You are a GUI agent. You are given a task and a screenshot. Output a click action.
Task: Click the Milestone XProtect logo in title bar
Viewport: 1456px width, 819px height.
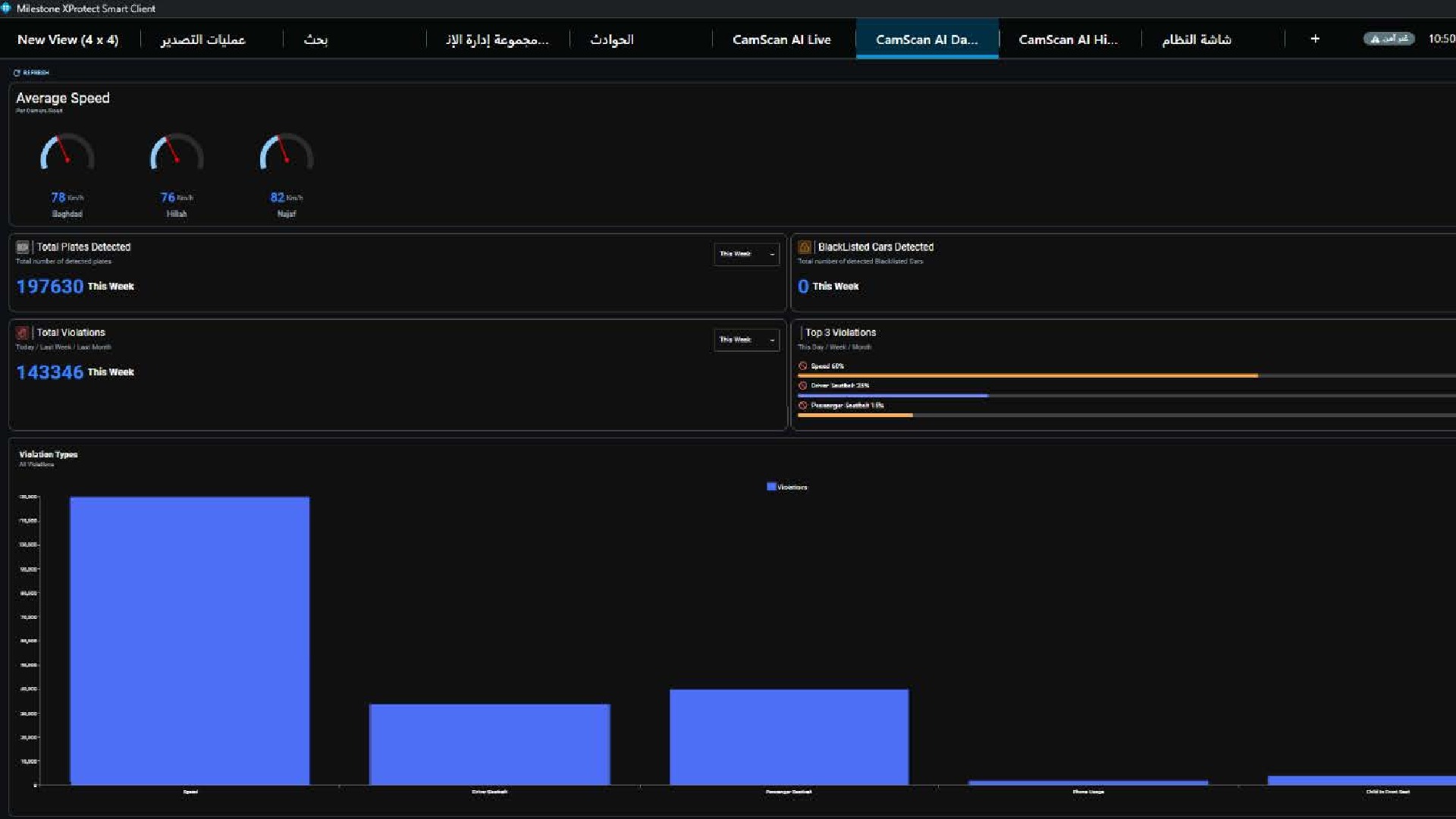[7, 8]
